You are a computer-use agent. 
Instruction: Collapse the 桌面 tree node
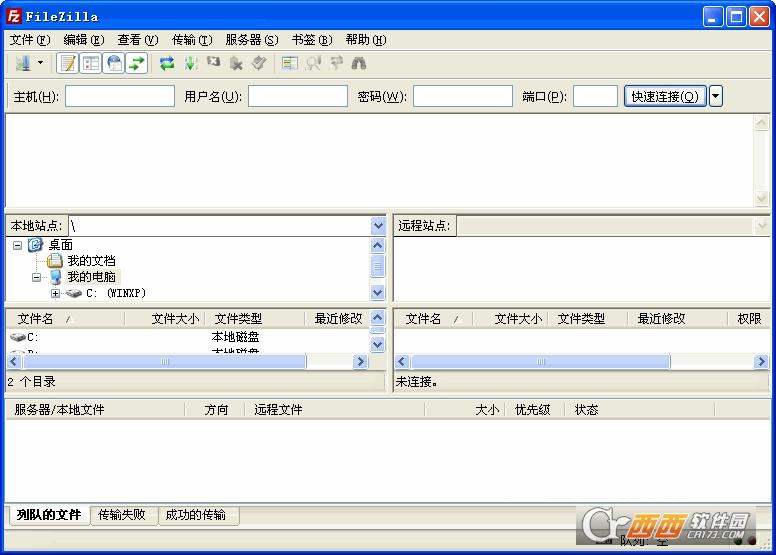(17, 245)
